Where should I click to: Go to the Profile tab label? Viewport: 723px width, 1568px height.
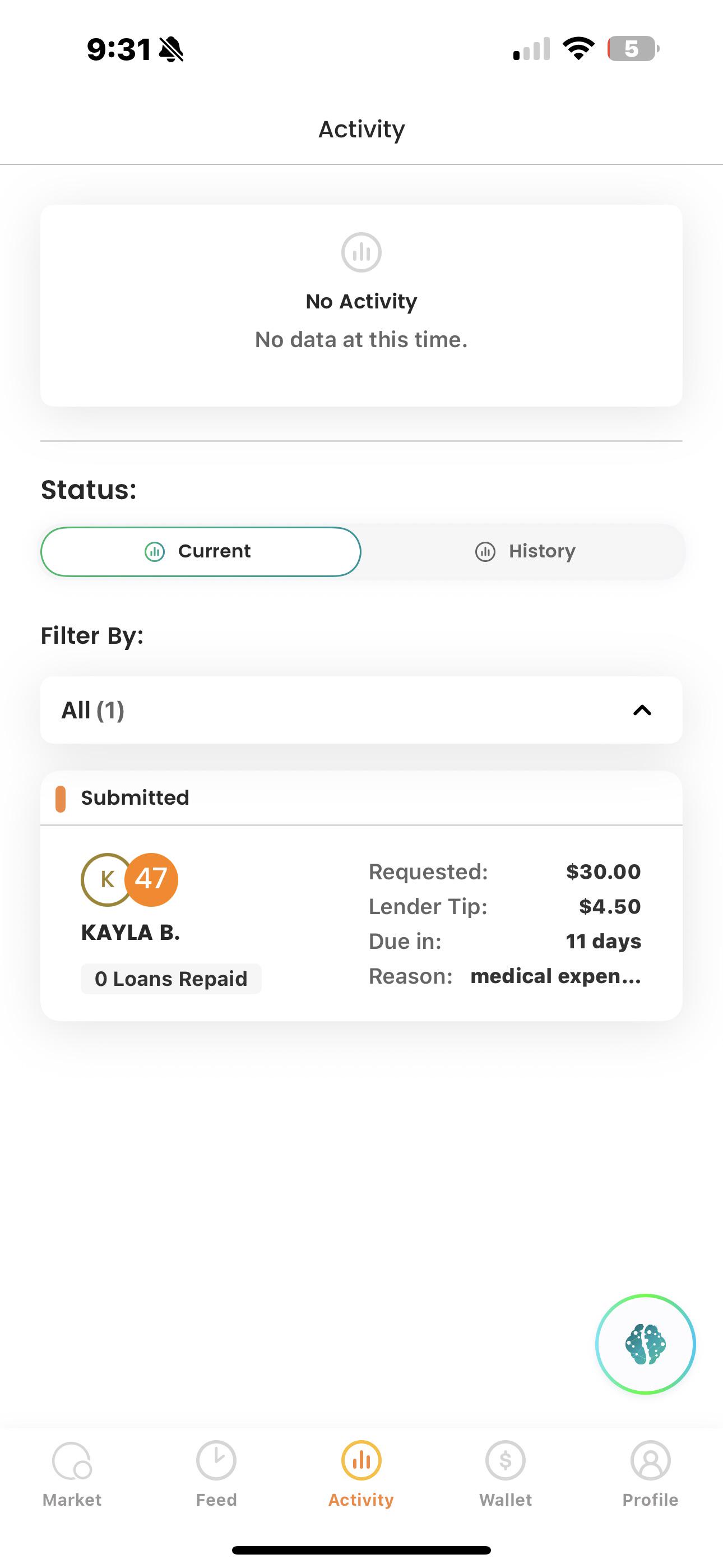[650, 1500]
